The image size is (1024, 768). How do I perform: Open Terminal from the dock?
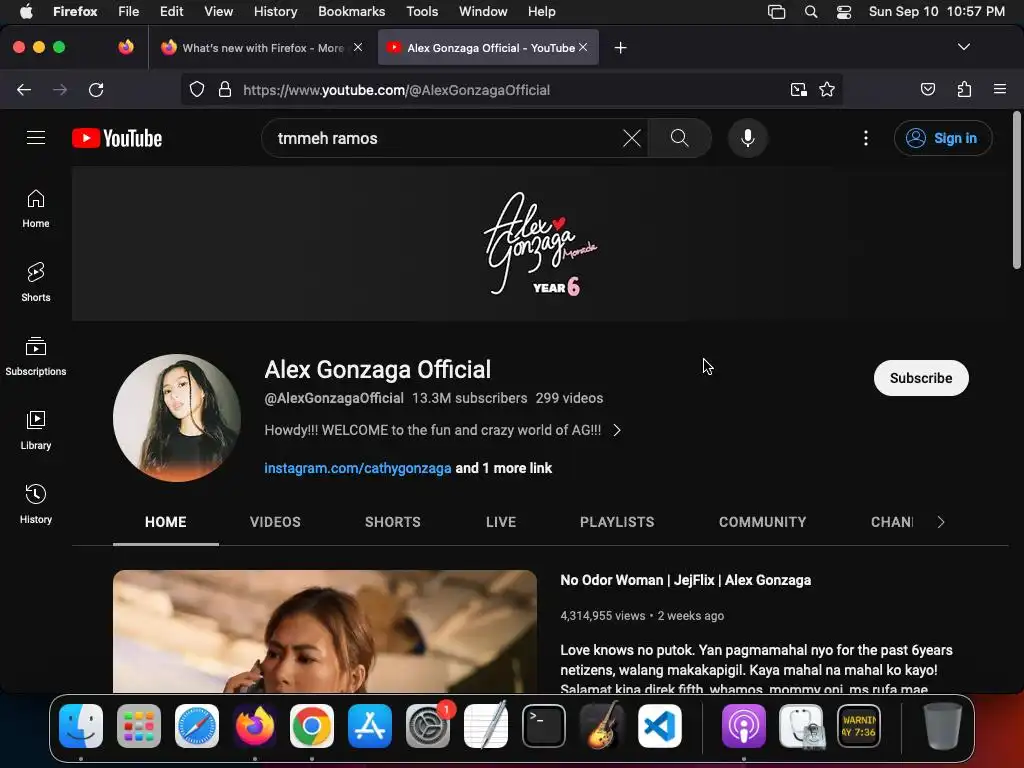[x=543, y=726]
